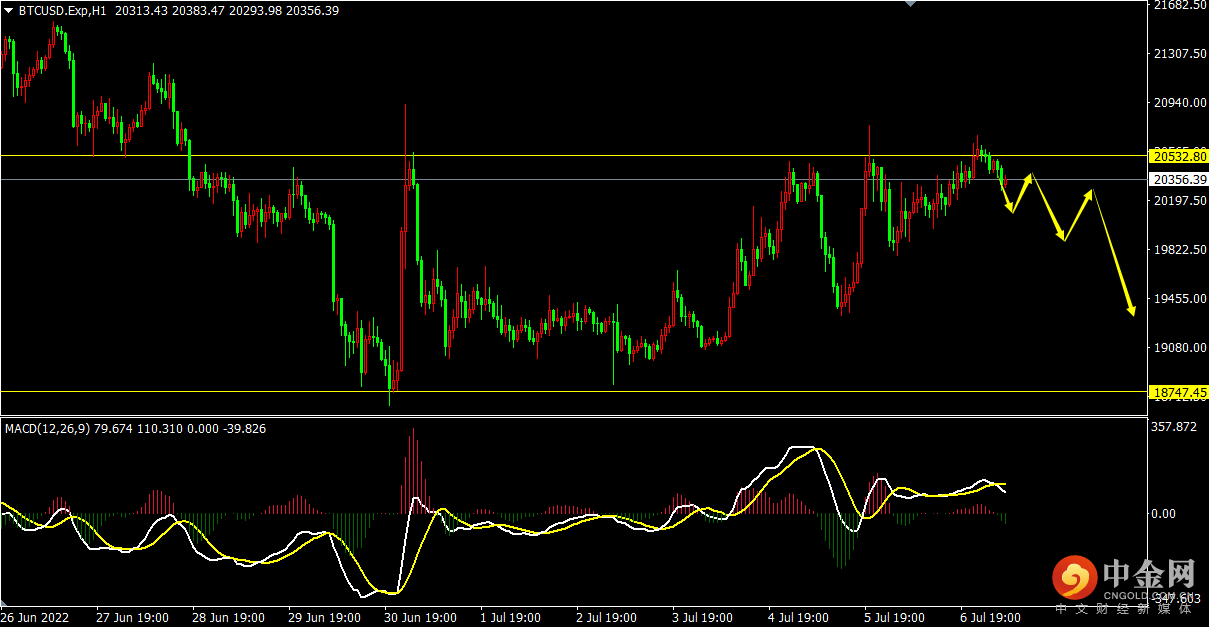Click the 0.00 MACD scale label
This screenshot has height=627, width=1209.
[x=1165, y=514]
